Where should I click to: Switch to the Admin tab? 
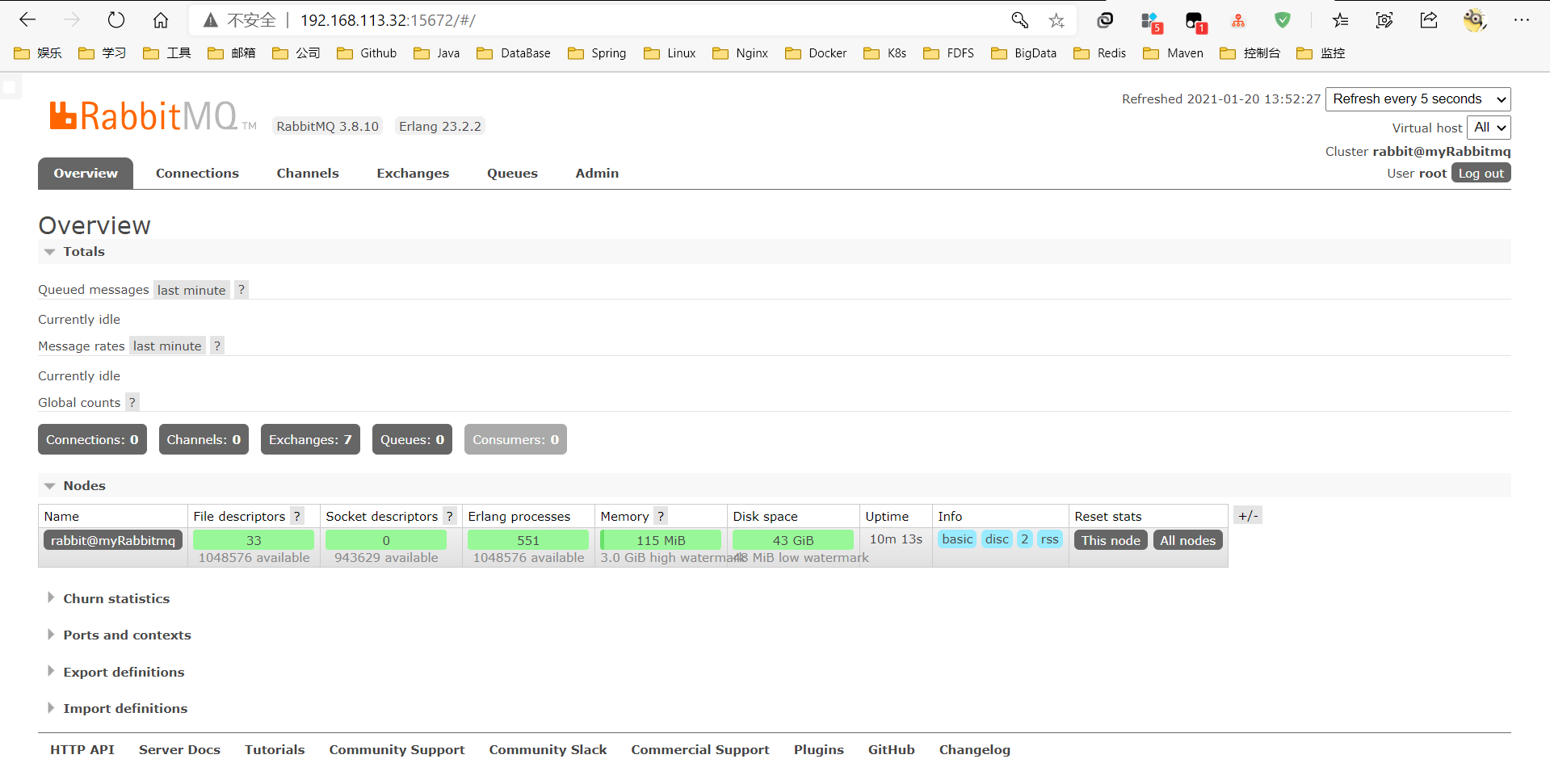click(597, 174)
